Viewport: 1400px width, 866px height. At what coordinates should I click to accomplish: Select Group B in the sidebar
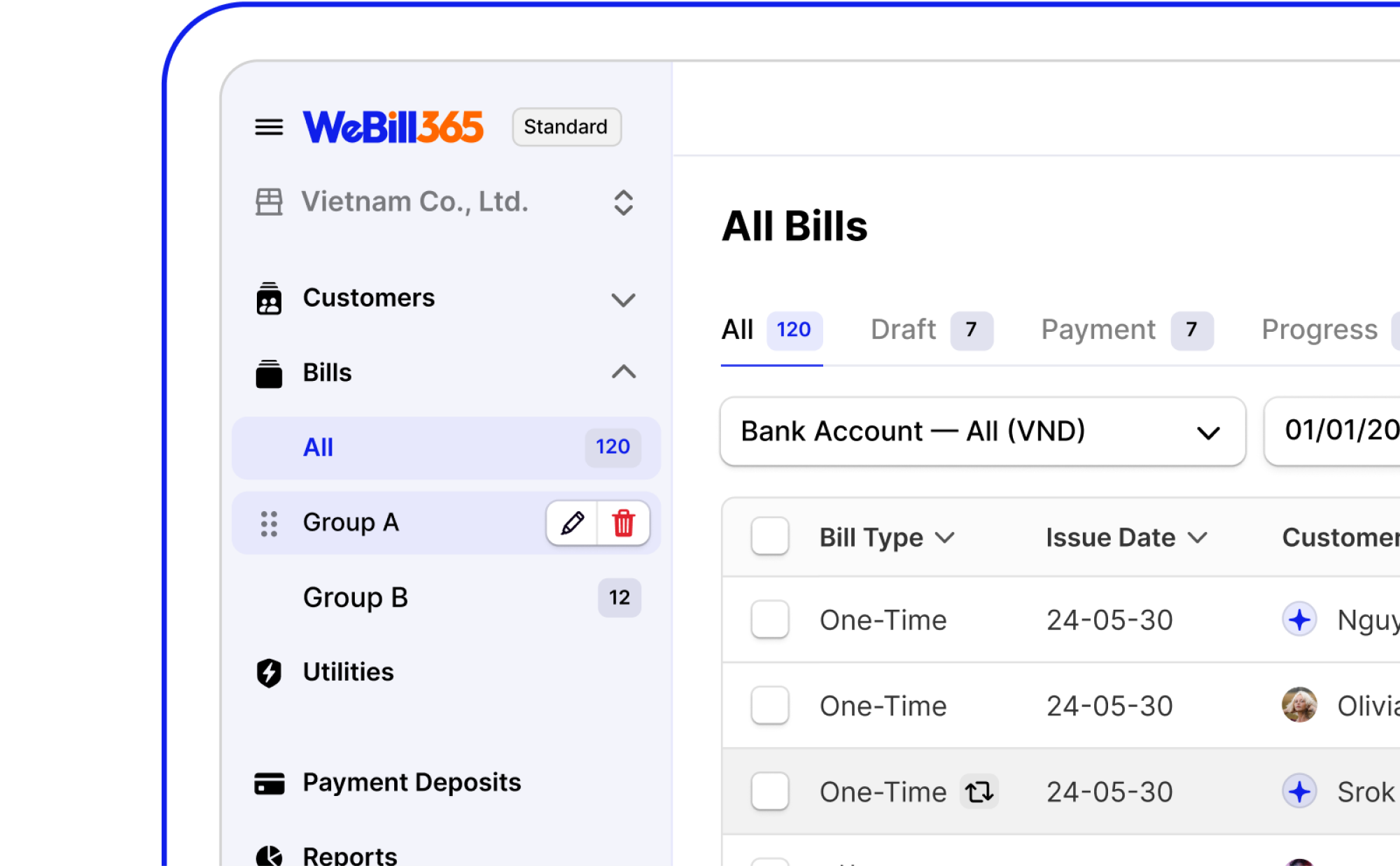pyautogui.click(x=355, y=597)
